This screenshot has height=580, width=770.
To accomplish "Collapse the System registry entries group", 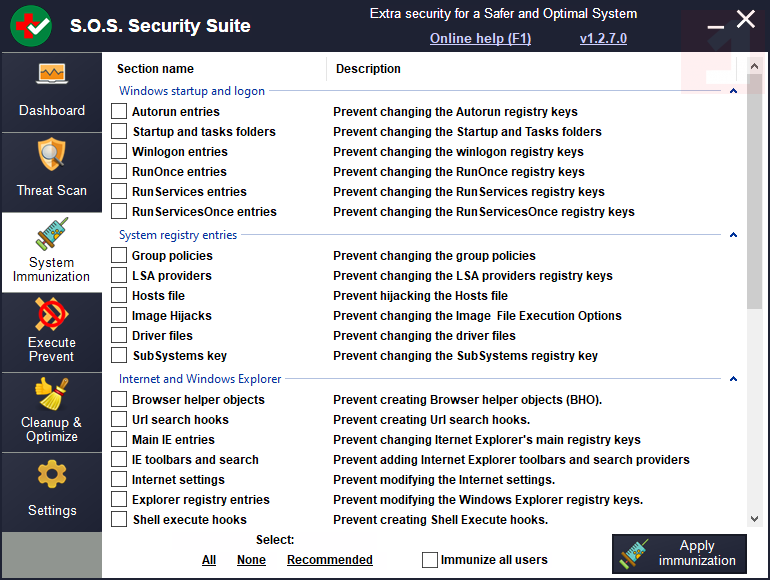I will (x=733, y=235).
